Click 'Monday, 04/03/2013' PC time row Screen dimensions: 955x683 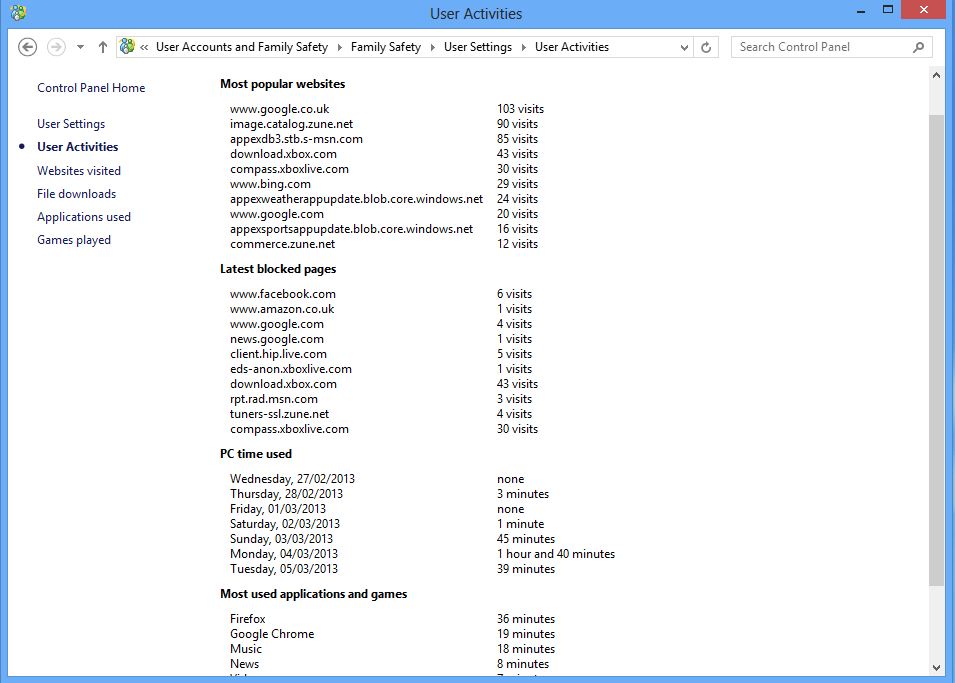(x=284, y=554)
